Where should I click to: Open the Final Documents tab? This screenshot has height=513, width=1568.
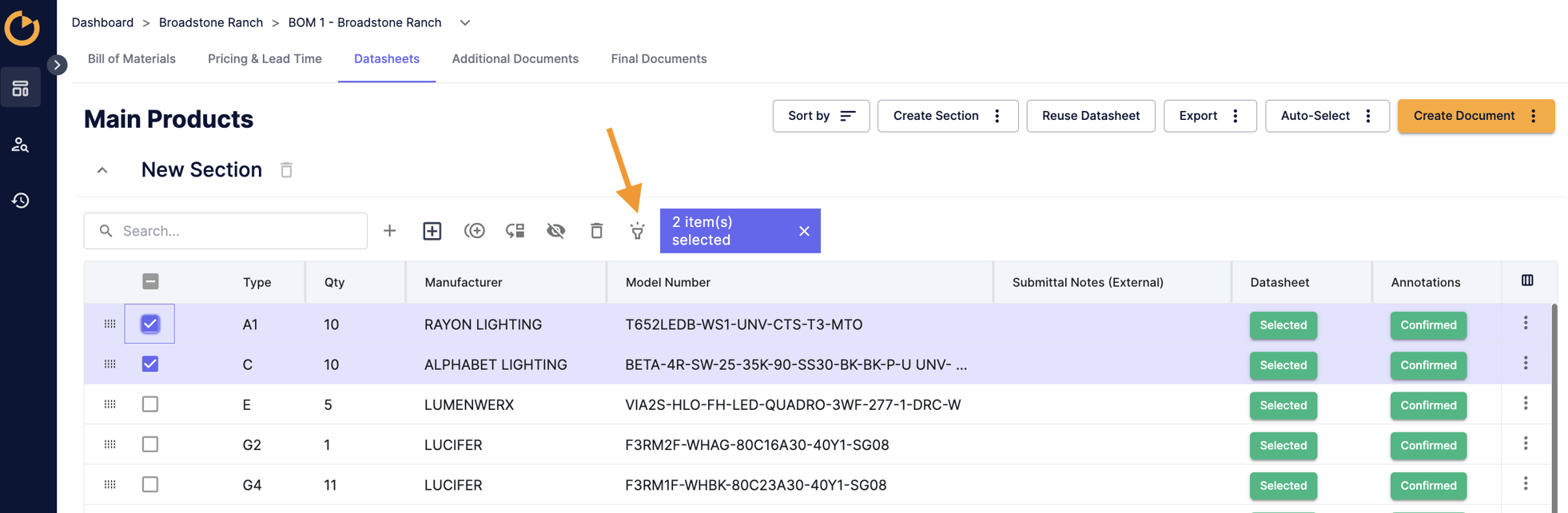coord(659,59)
